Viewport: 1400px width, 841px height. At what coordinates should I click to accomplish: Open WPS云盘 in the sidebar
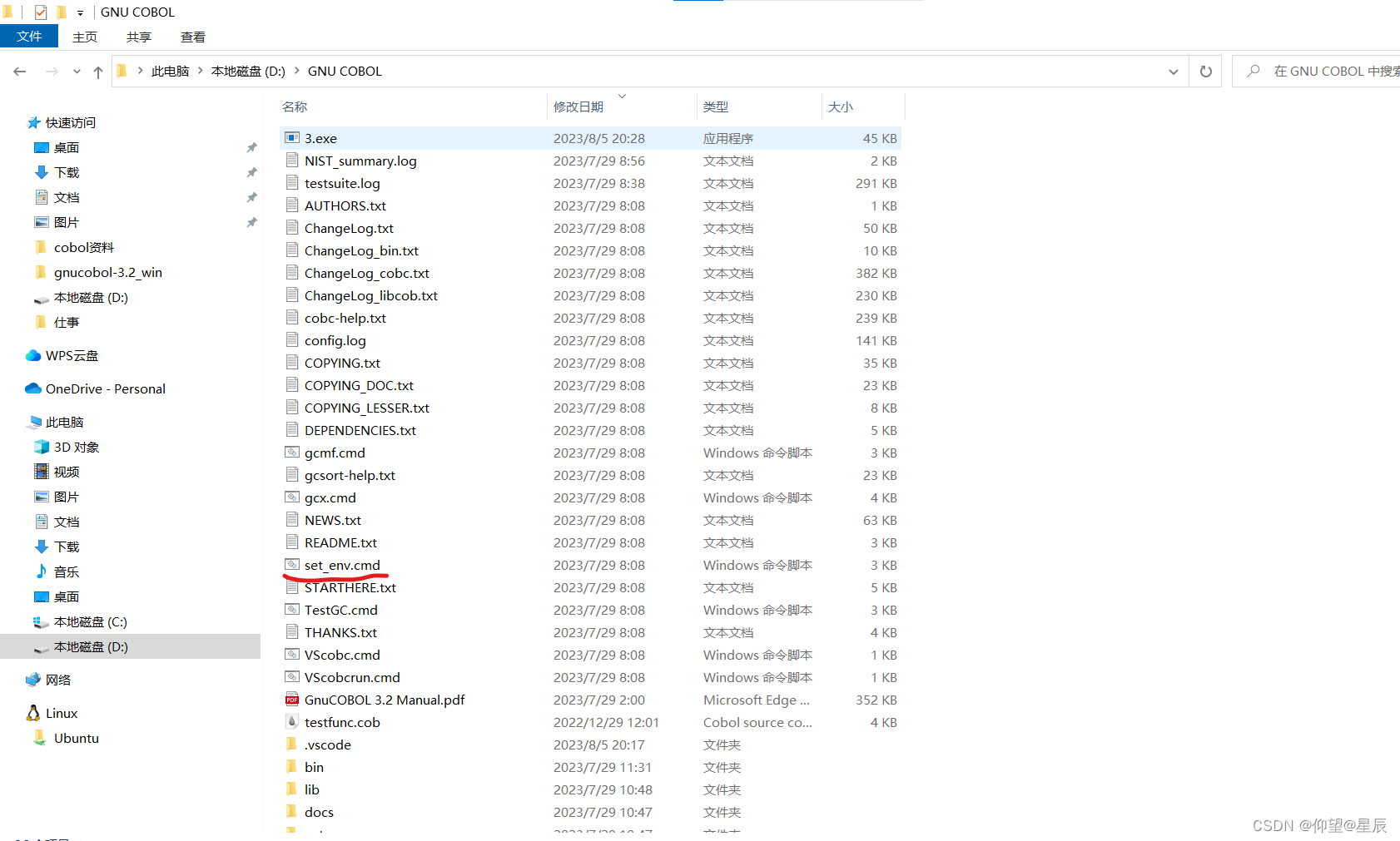coord(71,355)
